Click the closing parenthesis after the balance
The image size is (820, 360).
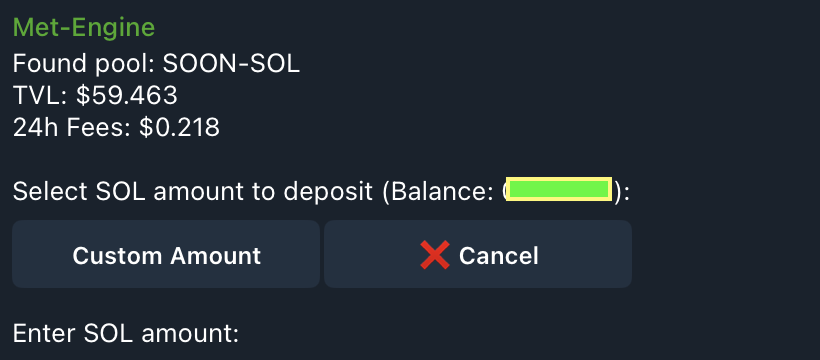coord(618,192)
